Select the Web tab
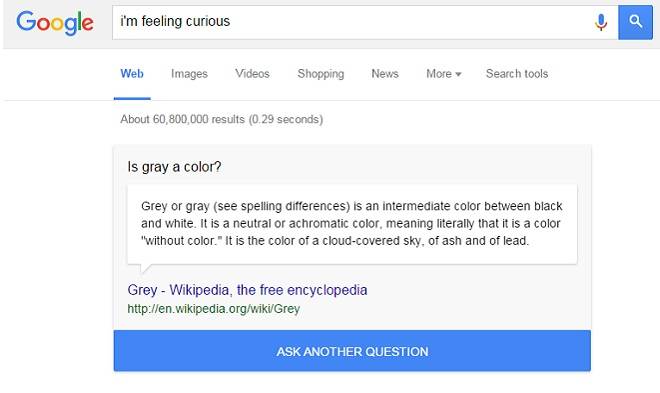660x393 pixels. tap(132, 74)
